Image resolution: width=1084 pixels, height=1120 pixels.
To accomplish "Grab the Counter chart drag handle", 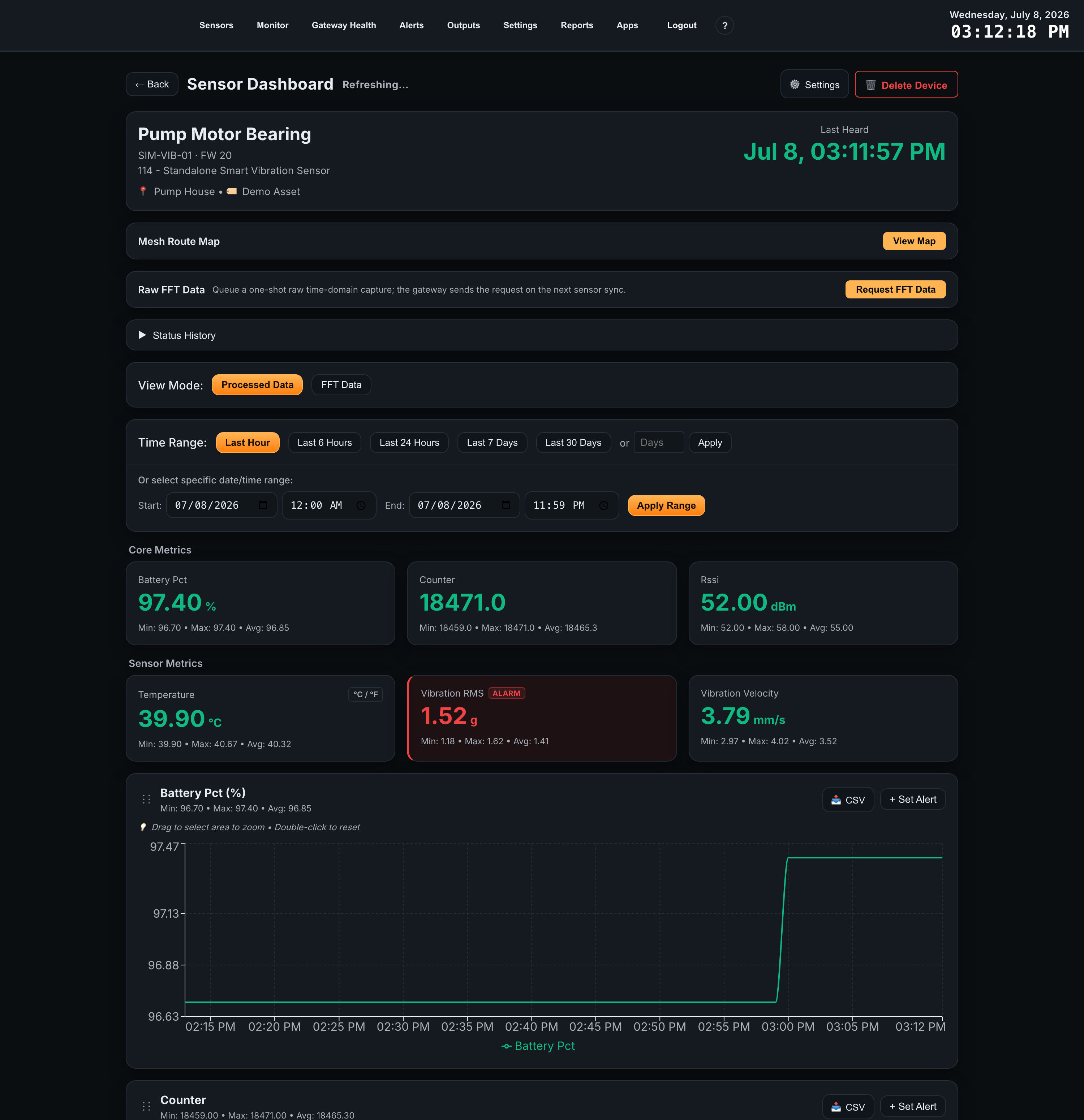I will [146, 1106].
